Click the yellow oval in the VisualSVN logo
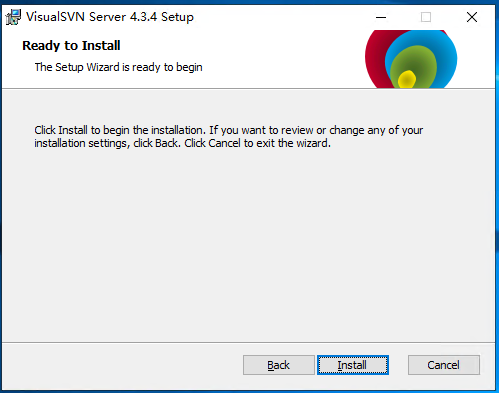 tap(407, 79)
